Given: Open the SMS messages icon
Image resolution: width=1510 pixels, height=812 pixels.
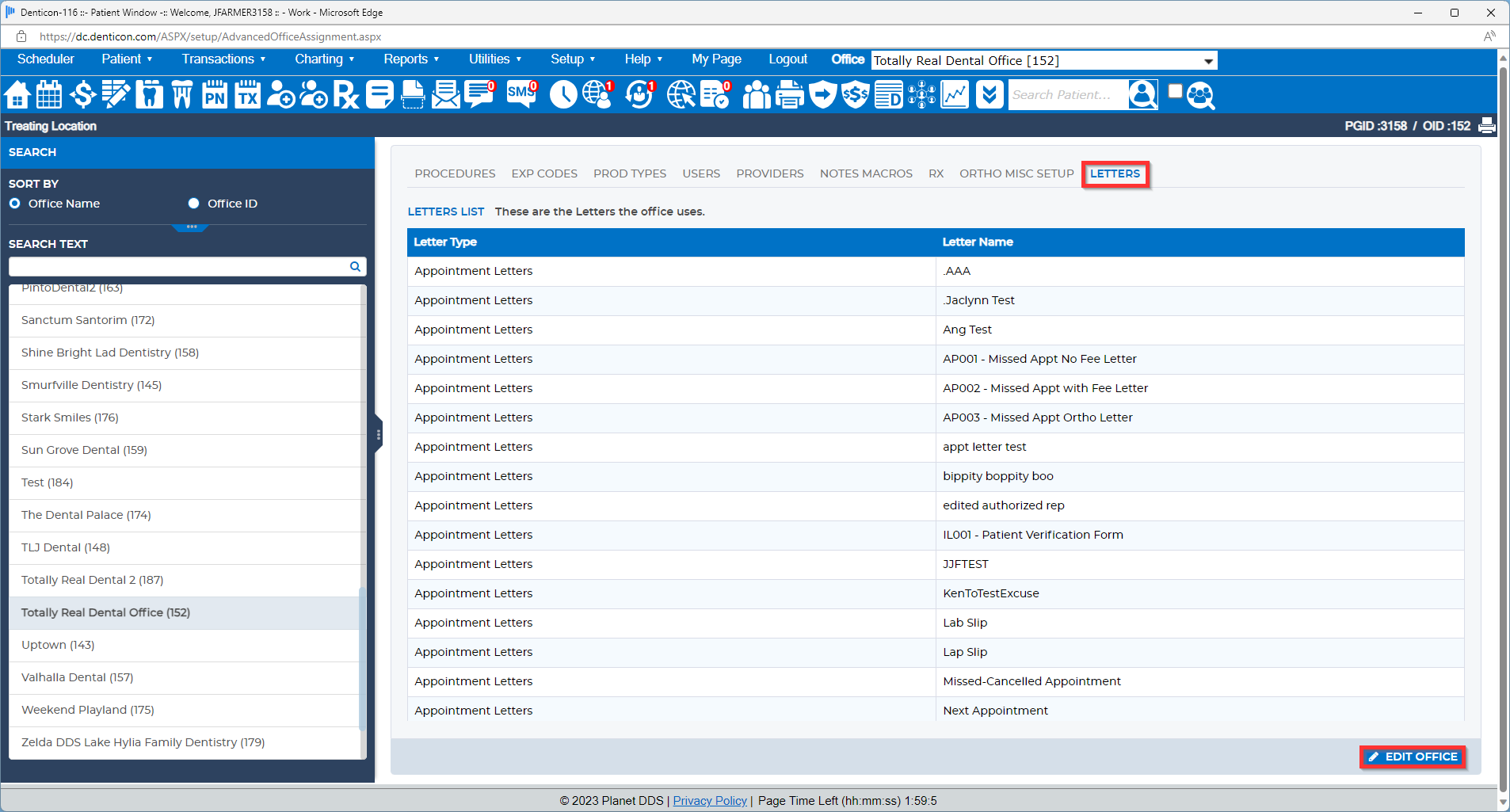Looking at the screenshot, I should coord(521,95).
